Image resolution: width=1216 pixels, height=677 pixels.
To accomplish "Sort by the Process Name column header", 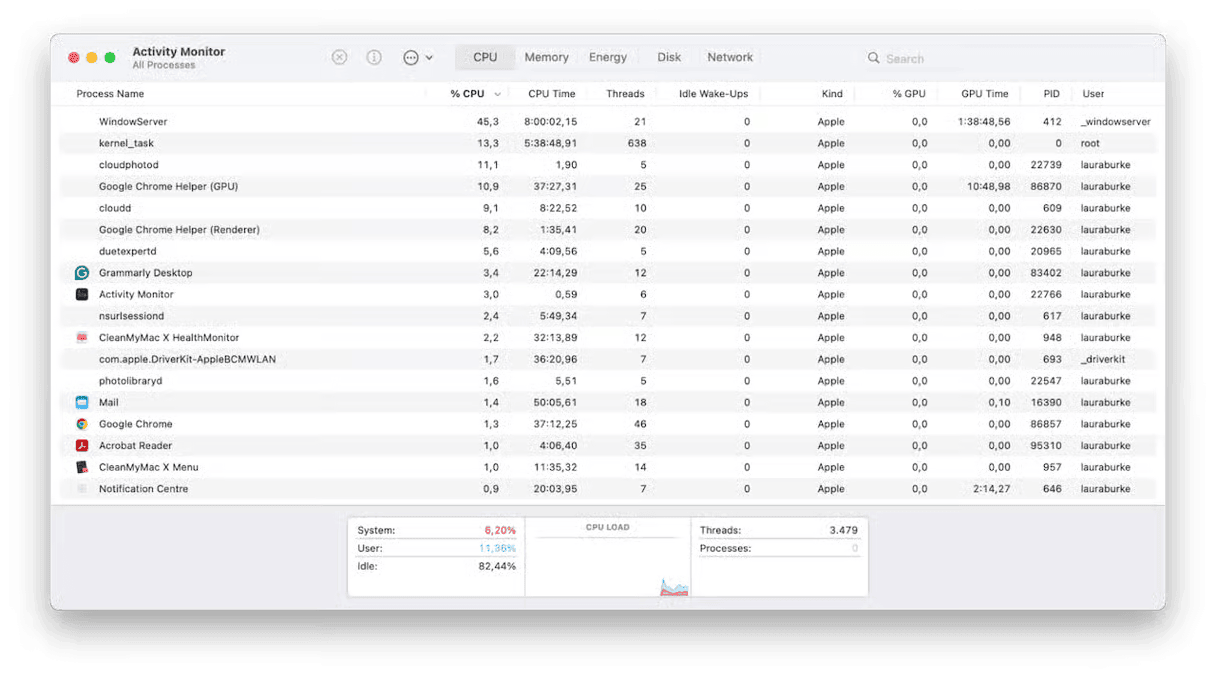I will [x=110, y=94].
